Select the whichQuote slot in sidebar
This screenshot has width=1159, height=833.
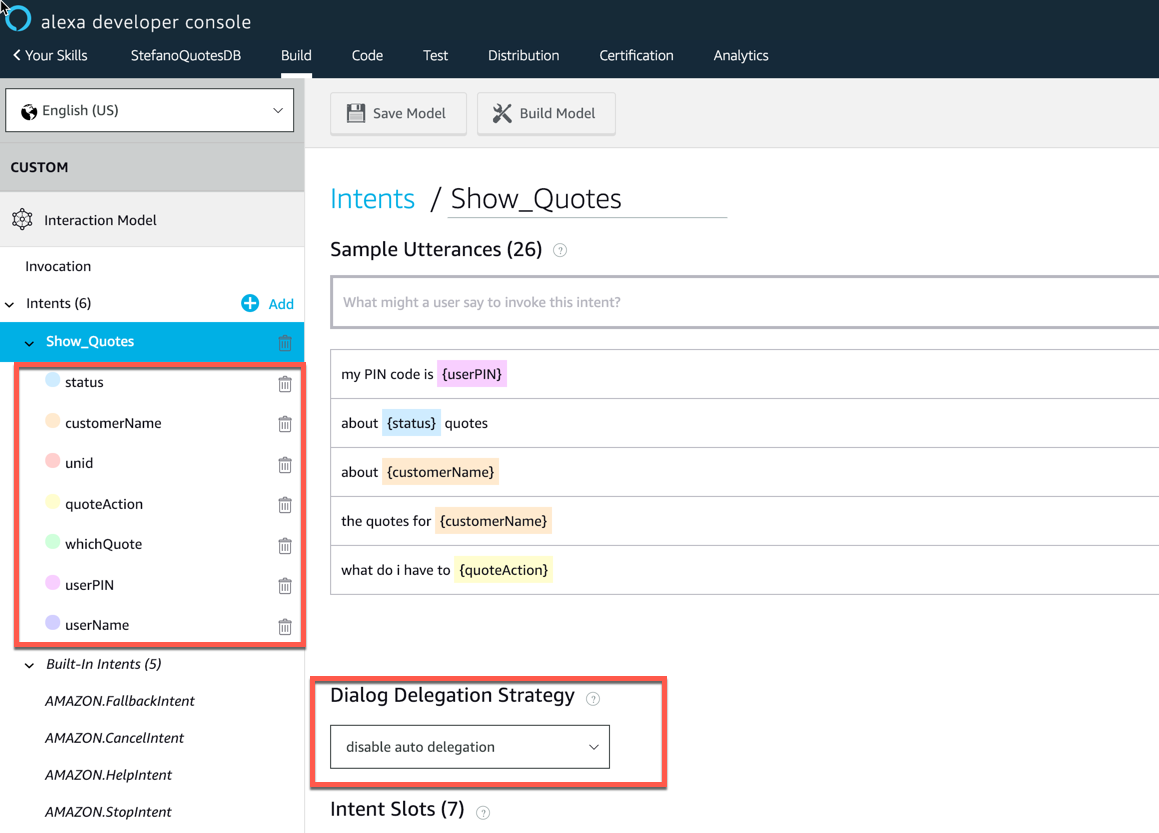(103, 544)
